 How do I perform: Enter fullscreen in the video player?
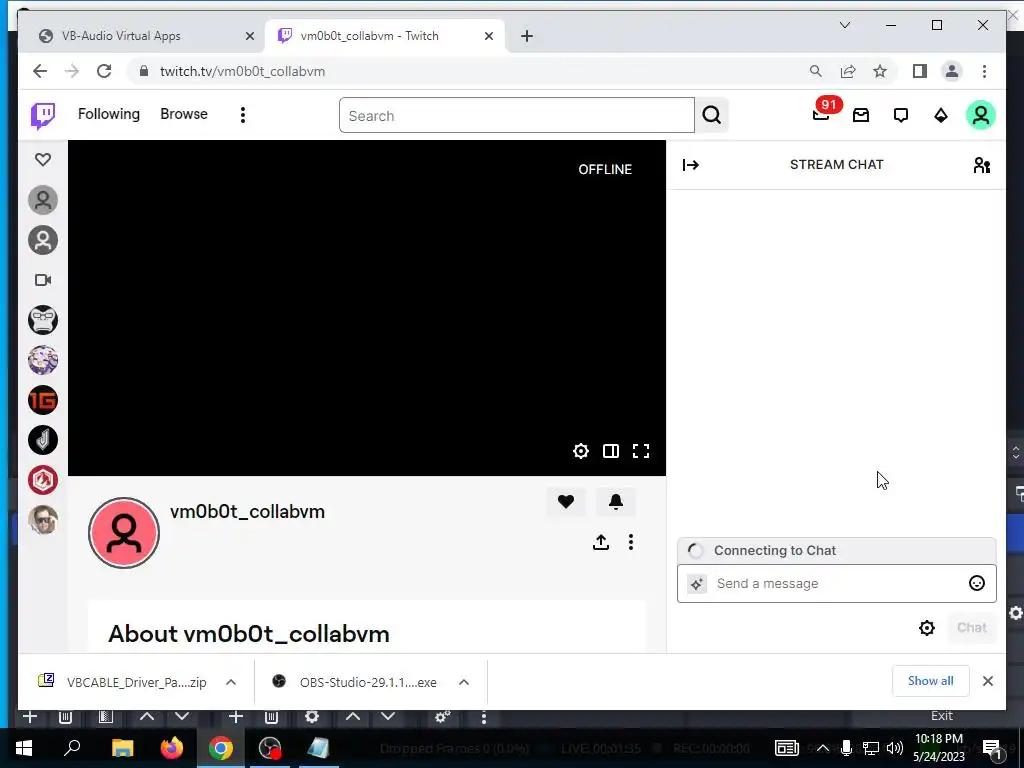tap(641, 451)
